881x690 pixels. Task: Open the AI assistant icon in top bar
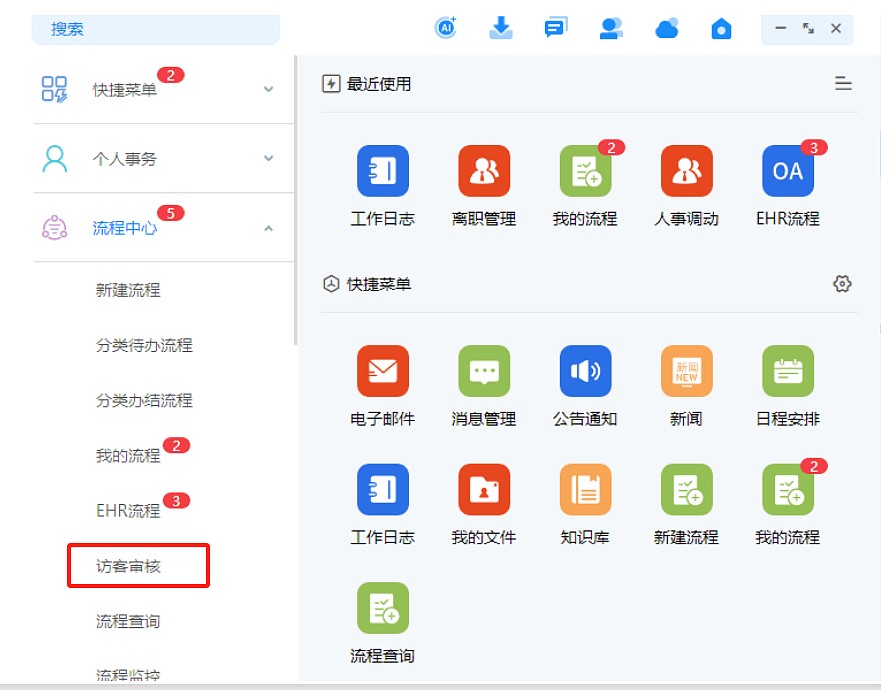click(x=446, y=29)
